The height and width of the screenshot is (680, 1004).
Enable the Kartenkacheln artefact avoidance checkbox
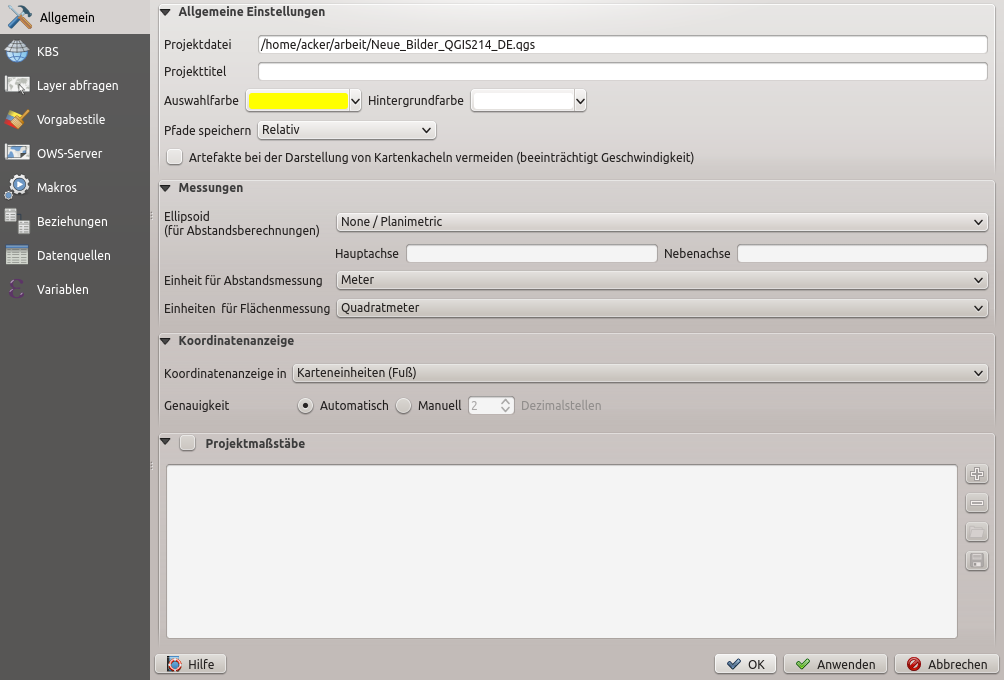point(175,157)
